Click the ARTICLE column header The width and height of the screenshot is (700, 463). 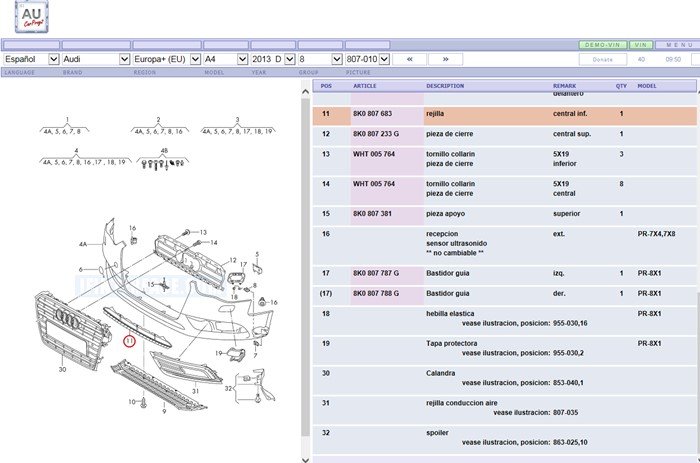point(365,86)
